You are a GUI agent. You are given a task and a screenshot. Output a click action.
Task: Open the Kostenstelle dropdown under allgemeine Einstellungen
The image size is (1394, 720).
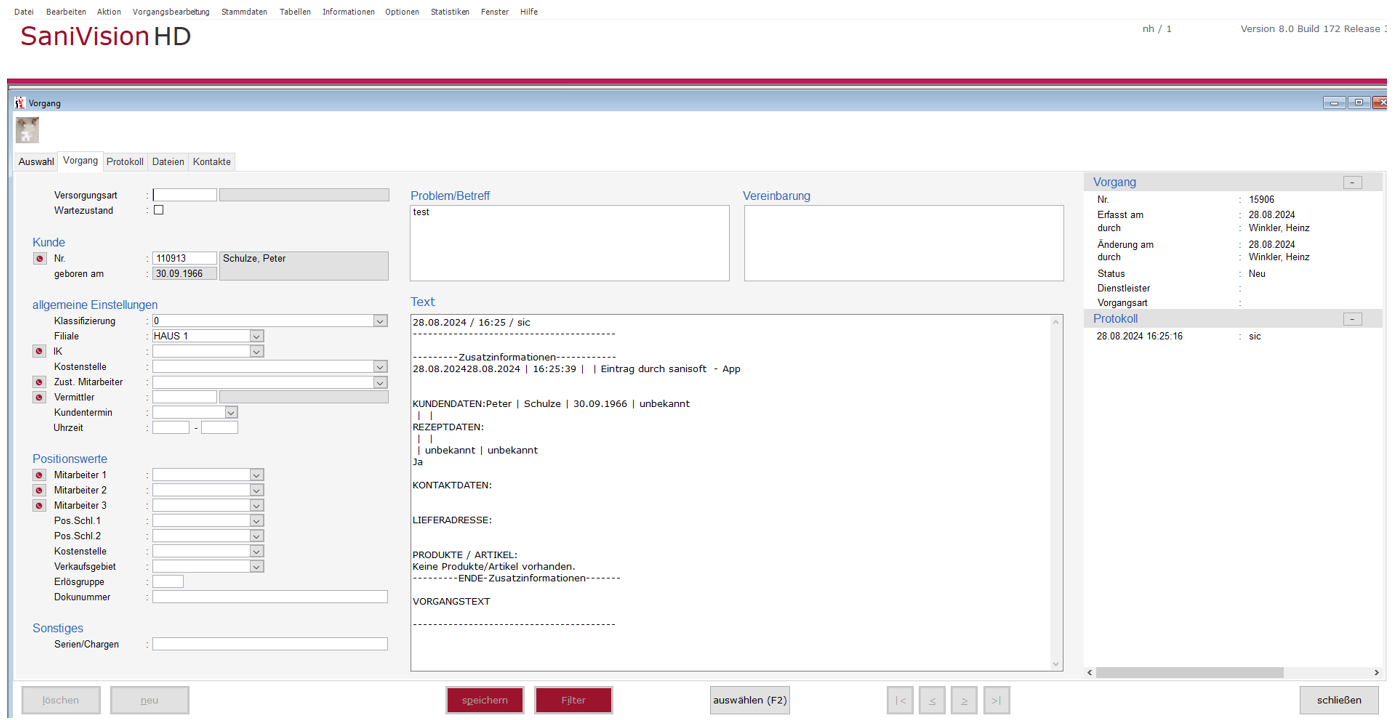(x=380, y=367)
